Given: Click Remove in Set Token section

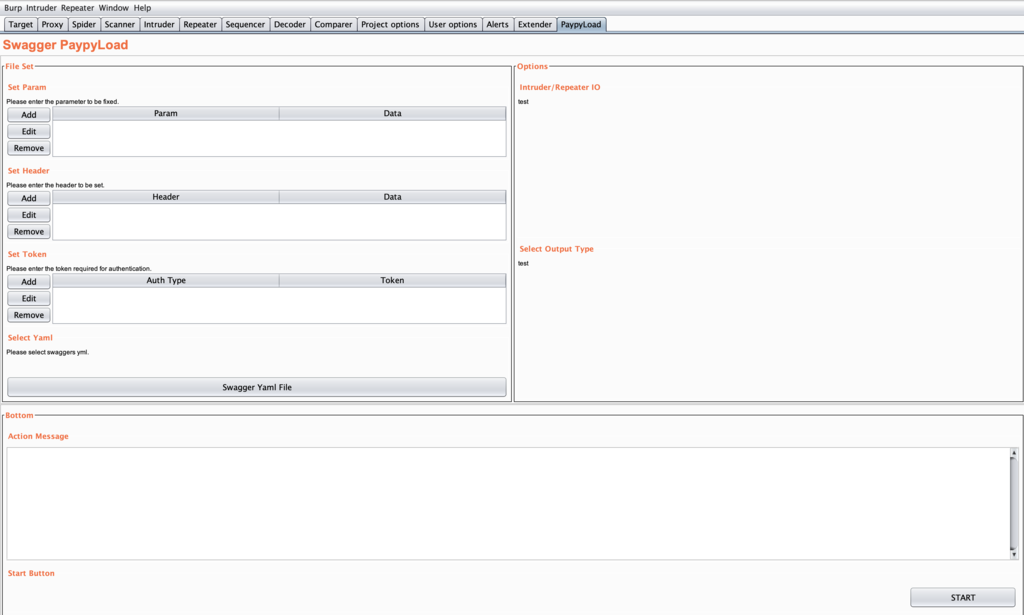Looking at the screenshot, I should pos(29,315).
